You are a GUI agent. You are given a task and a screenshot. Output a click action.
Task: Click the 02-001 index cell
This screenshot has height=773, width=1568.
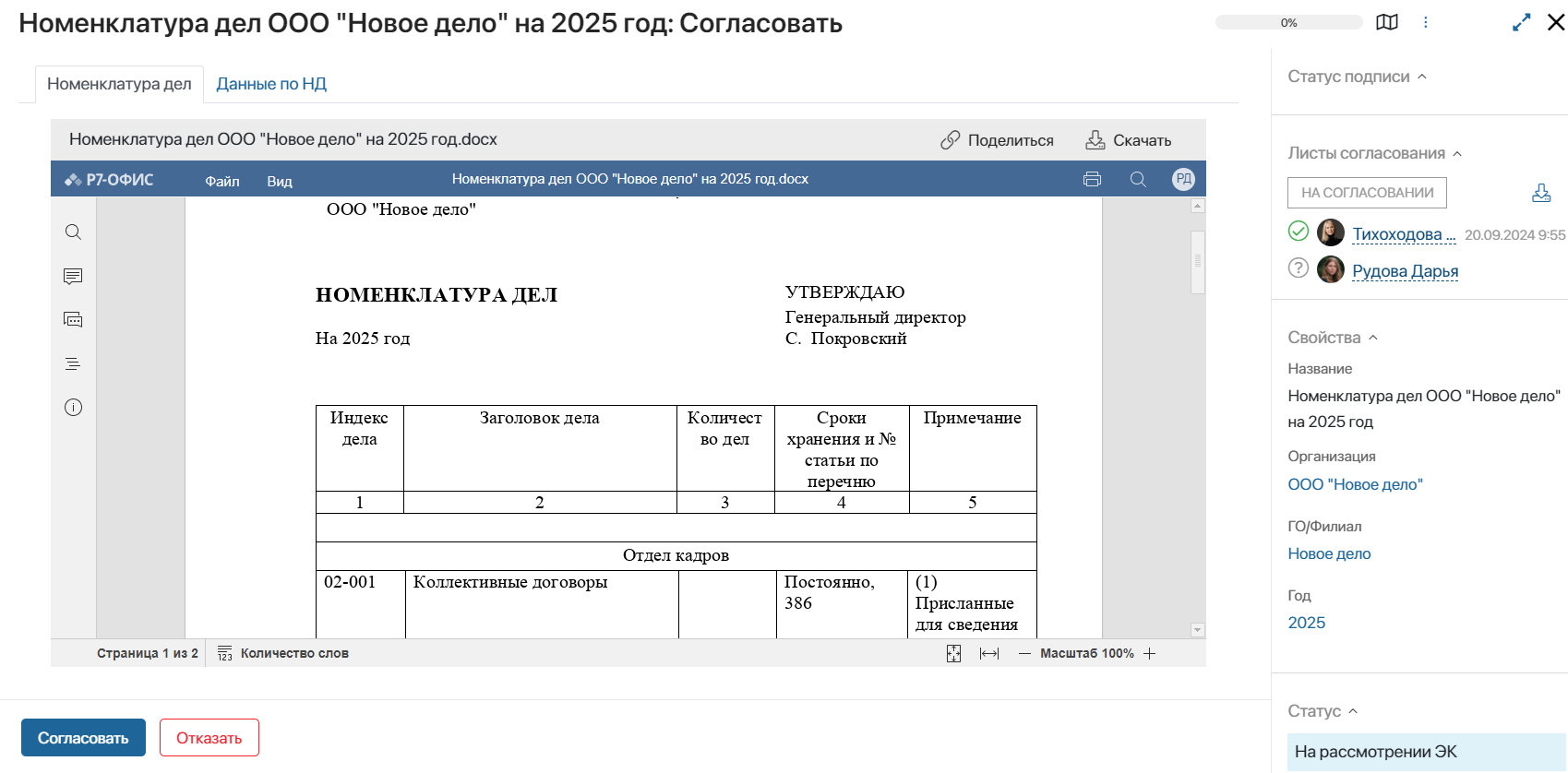[x=361, y=604]
